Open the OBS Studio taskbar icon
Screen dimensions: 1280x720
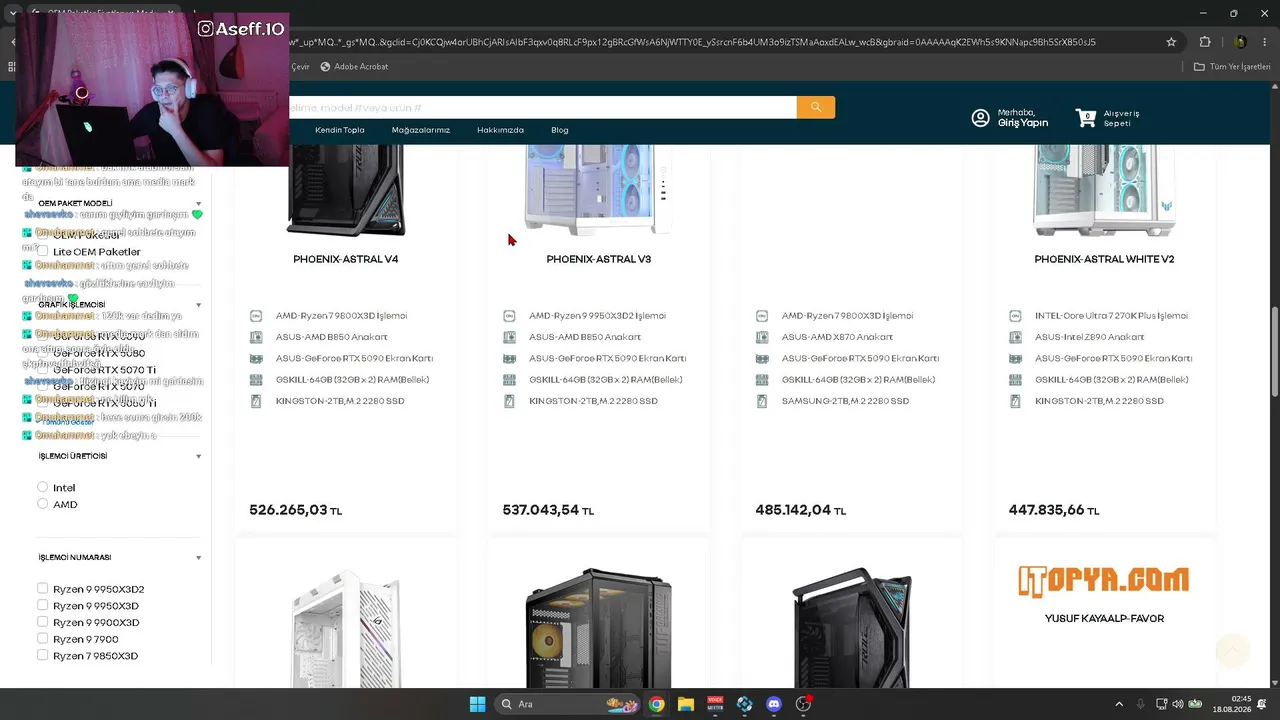pos(803,704)
